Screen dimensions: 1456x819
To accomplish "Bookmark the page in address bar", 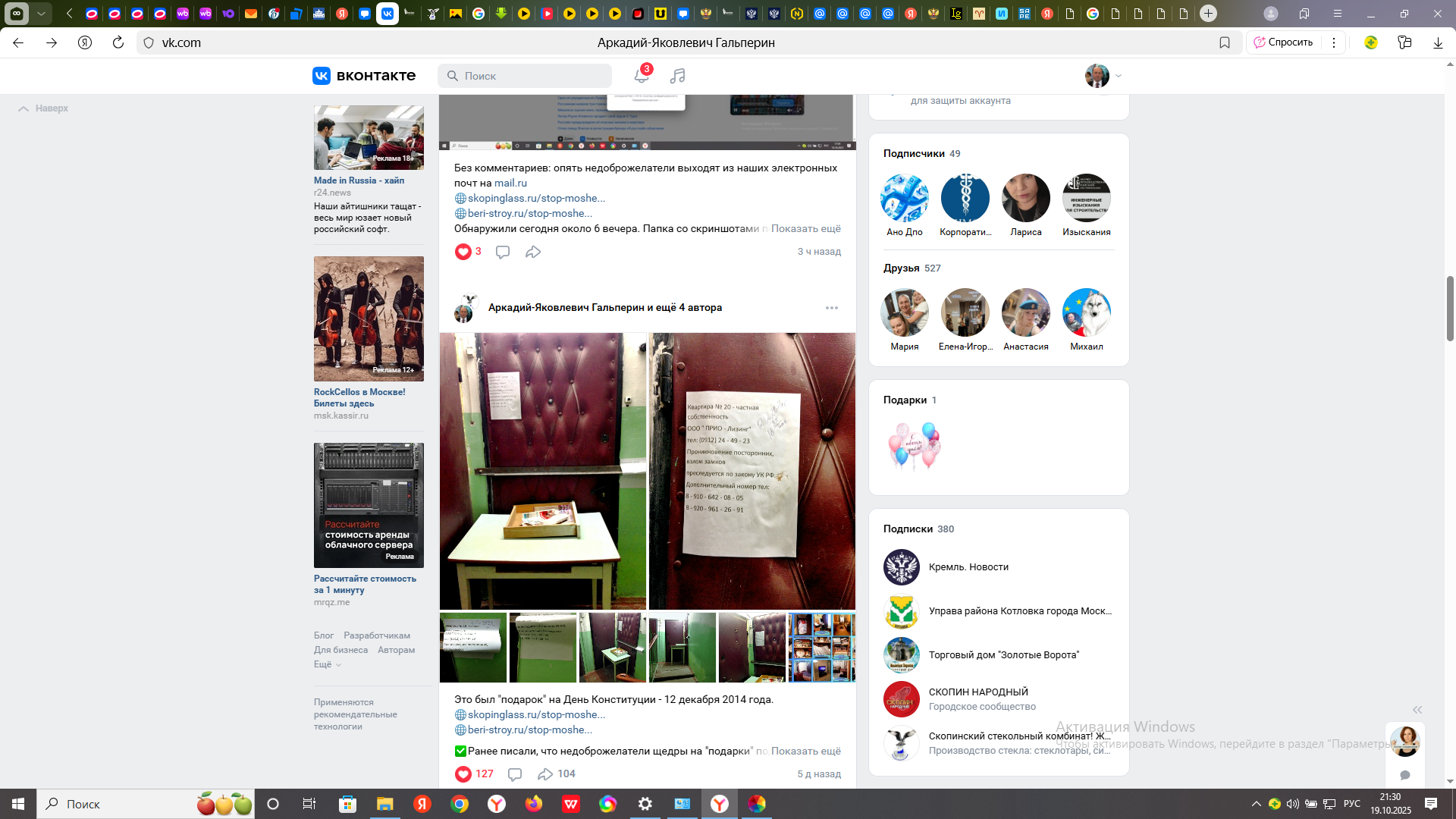I will tap(1224, 42).
